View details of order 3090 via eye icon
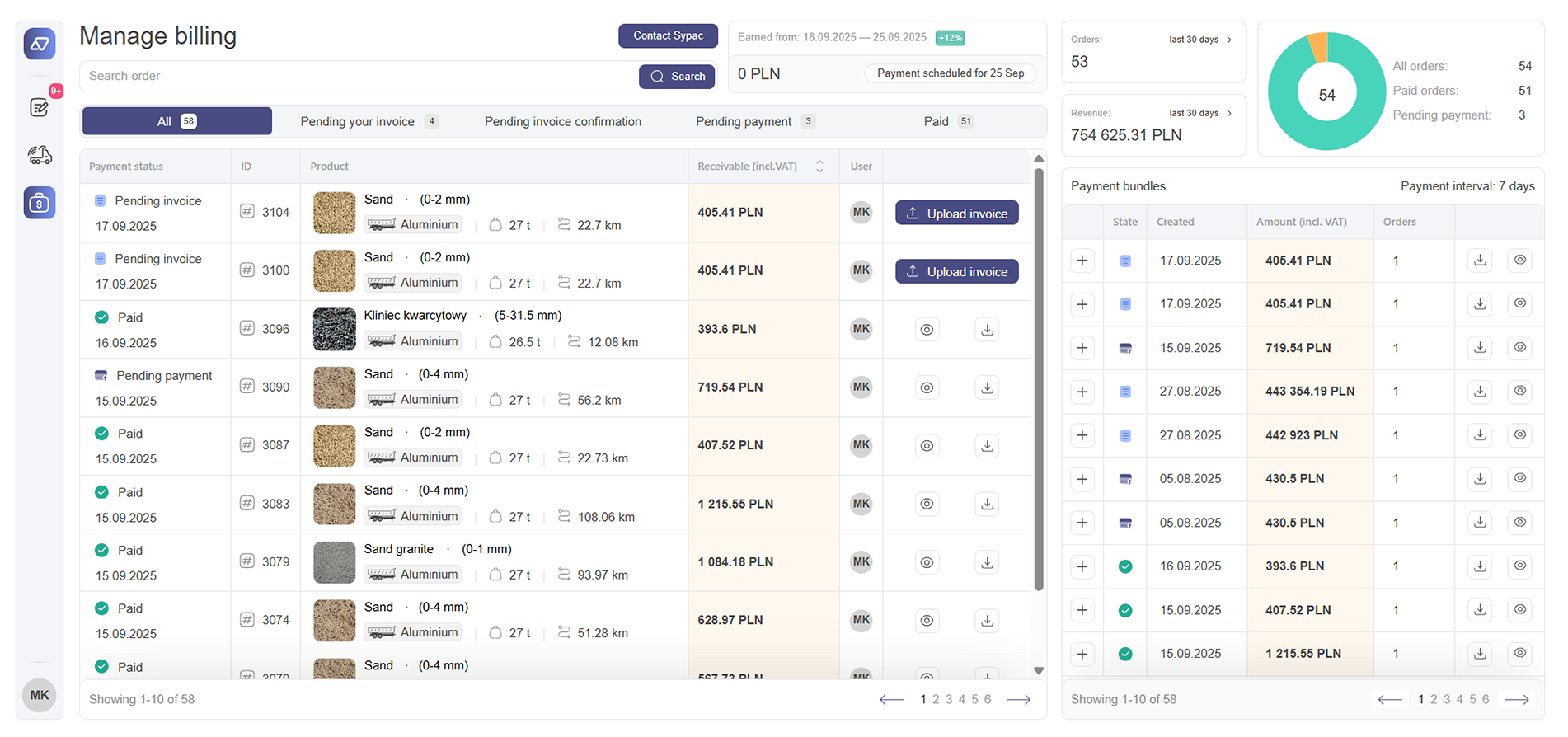The width and height of the screenshot is (1568, 737). point(927,387)
